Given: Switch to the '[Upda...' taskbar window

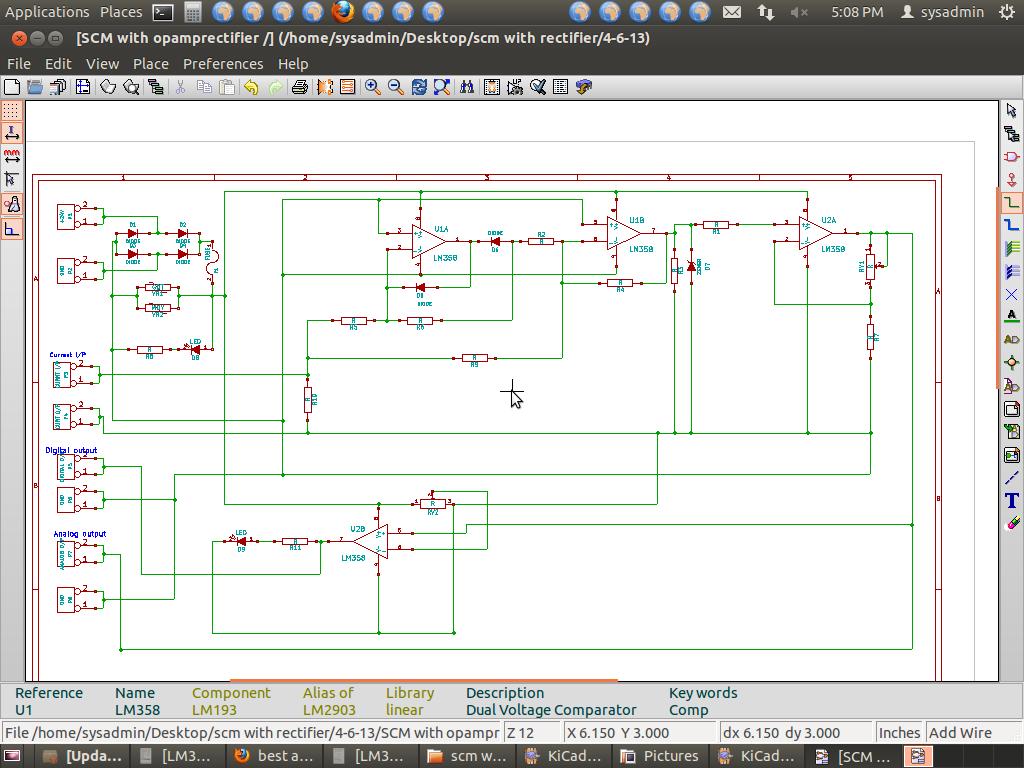Looking at the screenshot, I should 82,756.
